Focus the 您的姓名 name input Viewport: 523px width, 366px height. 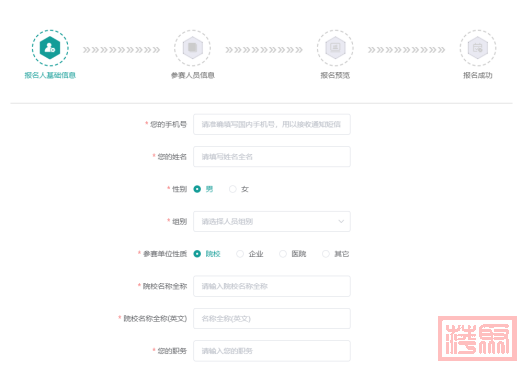pyautogui.click(x=272, y=157)
